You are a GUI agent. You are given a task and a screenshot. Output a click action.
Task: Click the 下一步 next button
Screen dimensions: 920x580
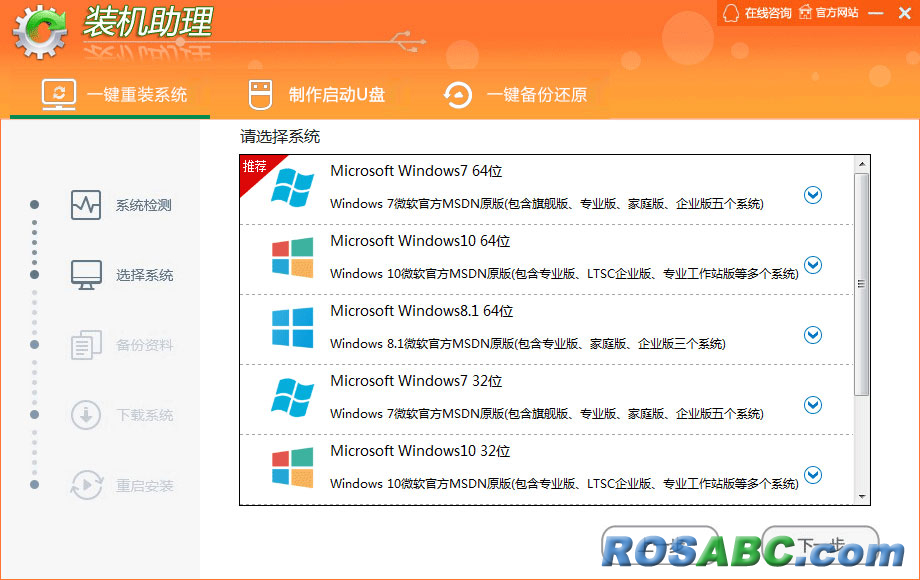[x=820, y=546]
